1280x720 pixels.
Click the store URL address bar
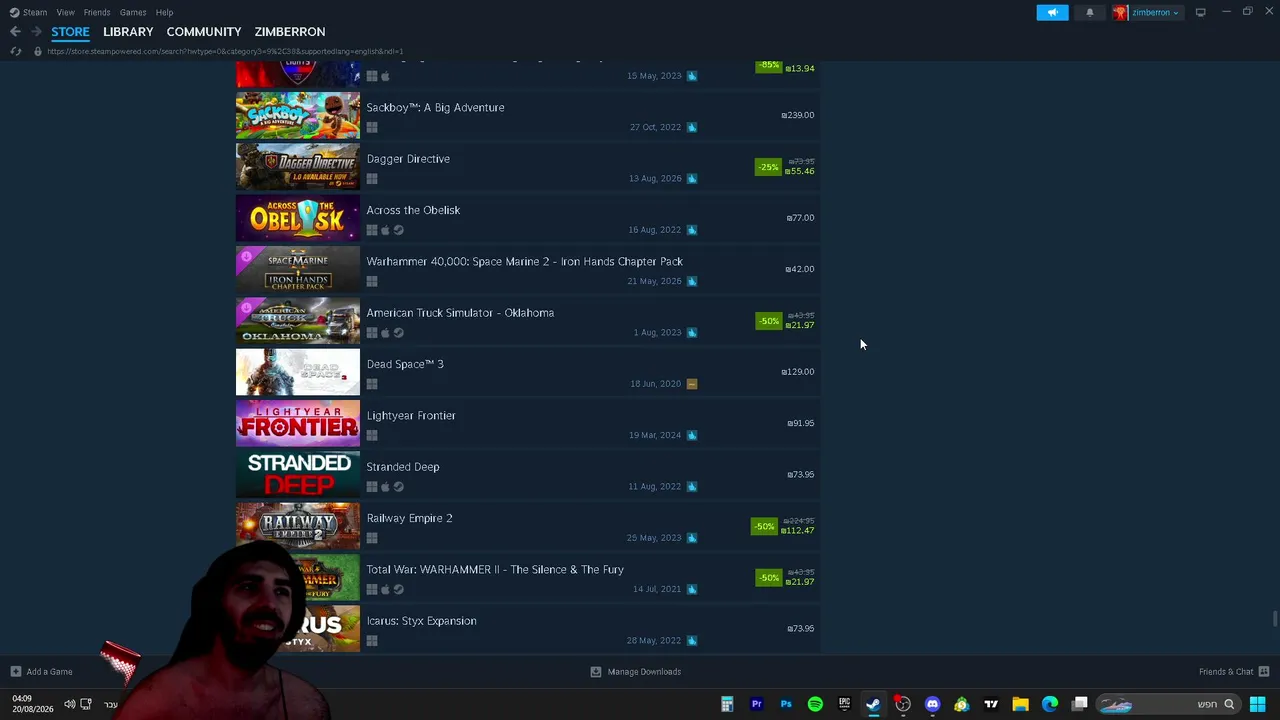tap(225, 51)
